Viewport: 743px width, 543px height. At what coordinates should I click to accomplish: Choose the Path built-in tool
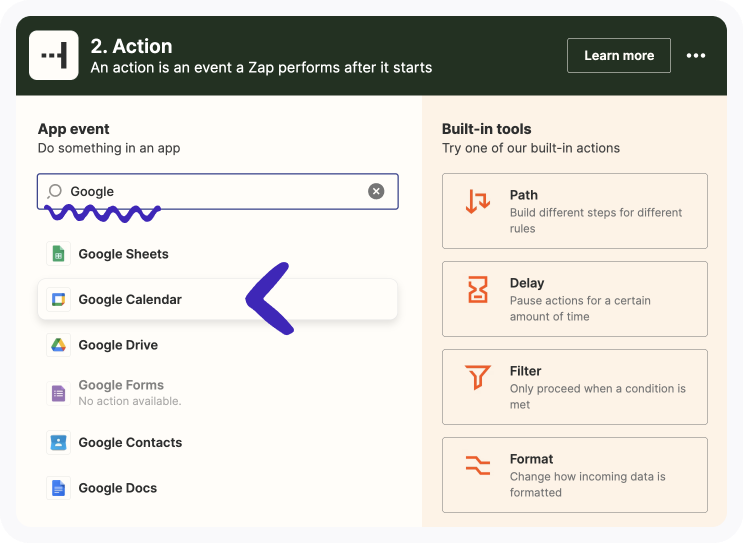[x=574, y=211]
